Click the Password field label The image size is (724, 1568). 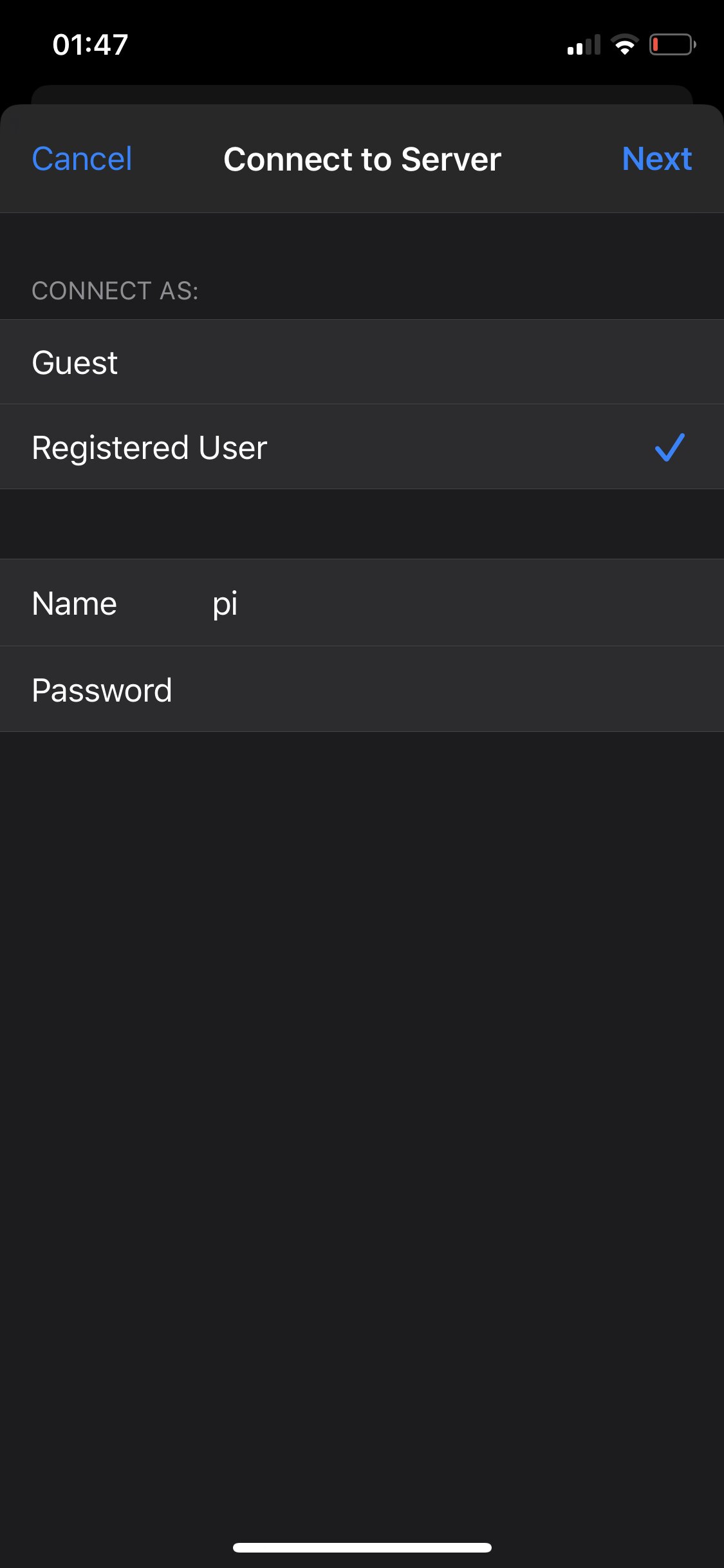[102, 690]
